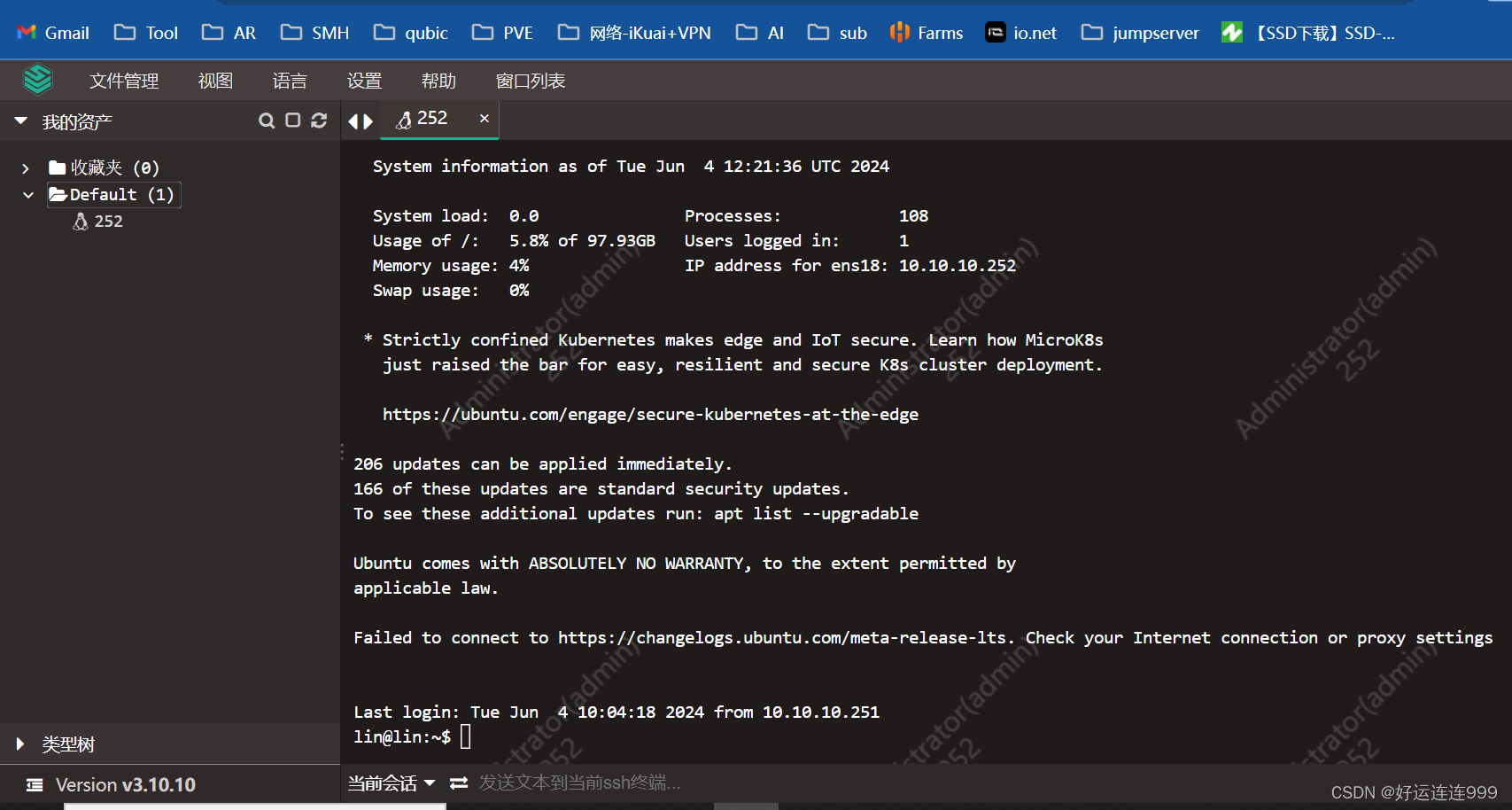Click the swap arrows icon by 当前会话

[459, 783]
